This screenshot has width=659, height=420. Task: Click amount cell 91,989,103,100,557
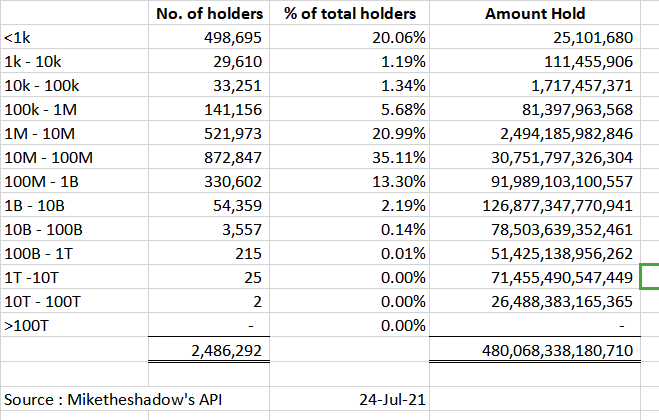(535, 181)
